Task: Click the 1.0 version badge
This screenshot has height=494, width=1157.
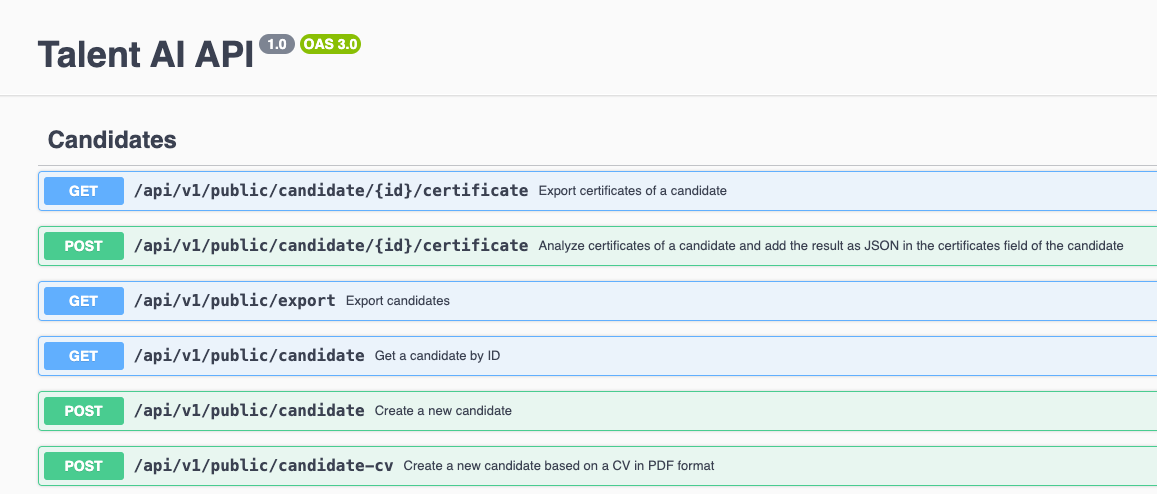Action: [x=277, y=44]
